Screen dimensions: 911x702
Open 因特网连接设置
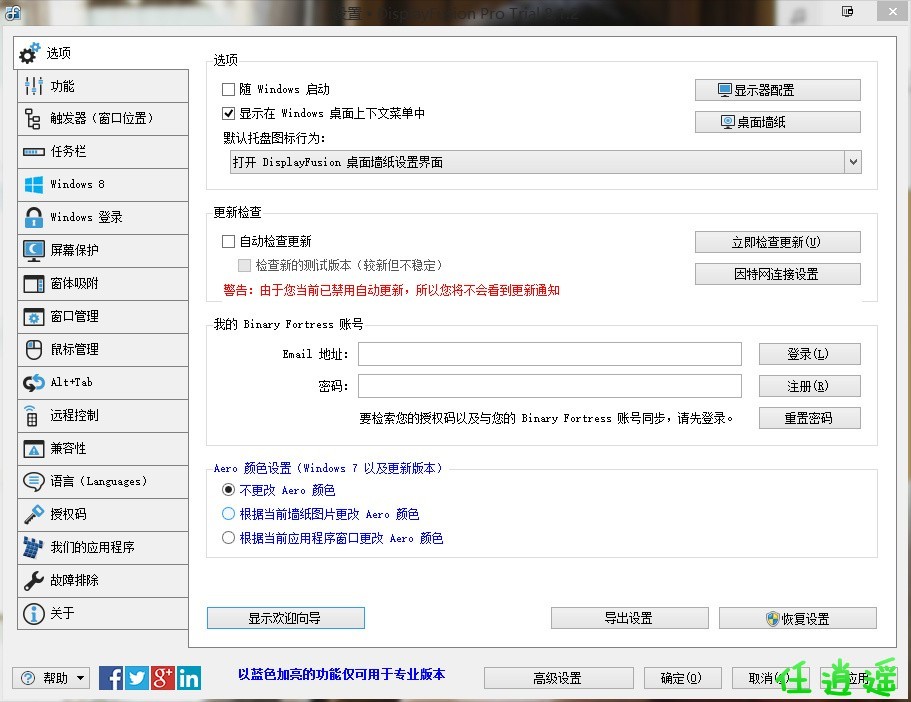click(x=778, y=274)
